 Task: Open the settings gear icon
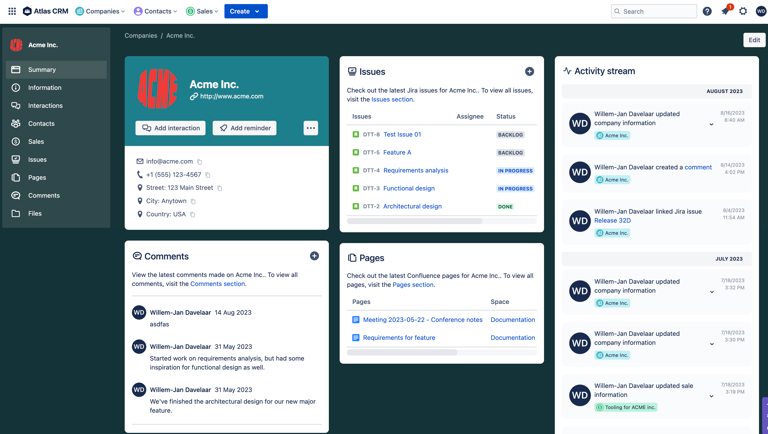(x=743, y=12)
